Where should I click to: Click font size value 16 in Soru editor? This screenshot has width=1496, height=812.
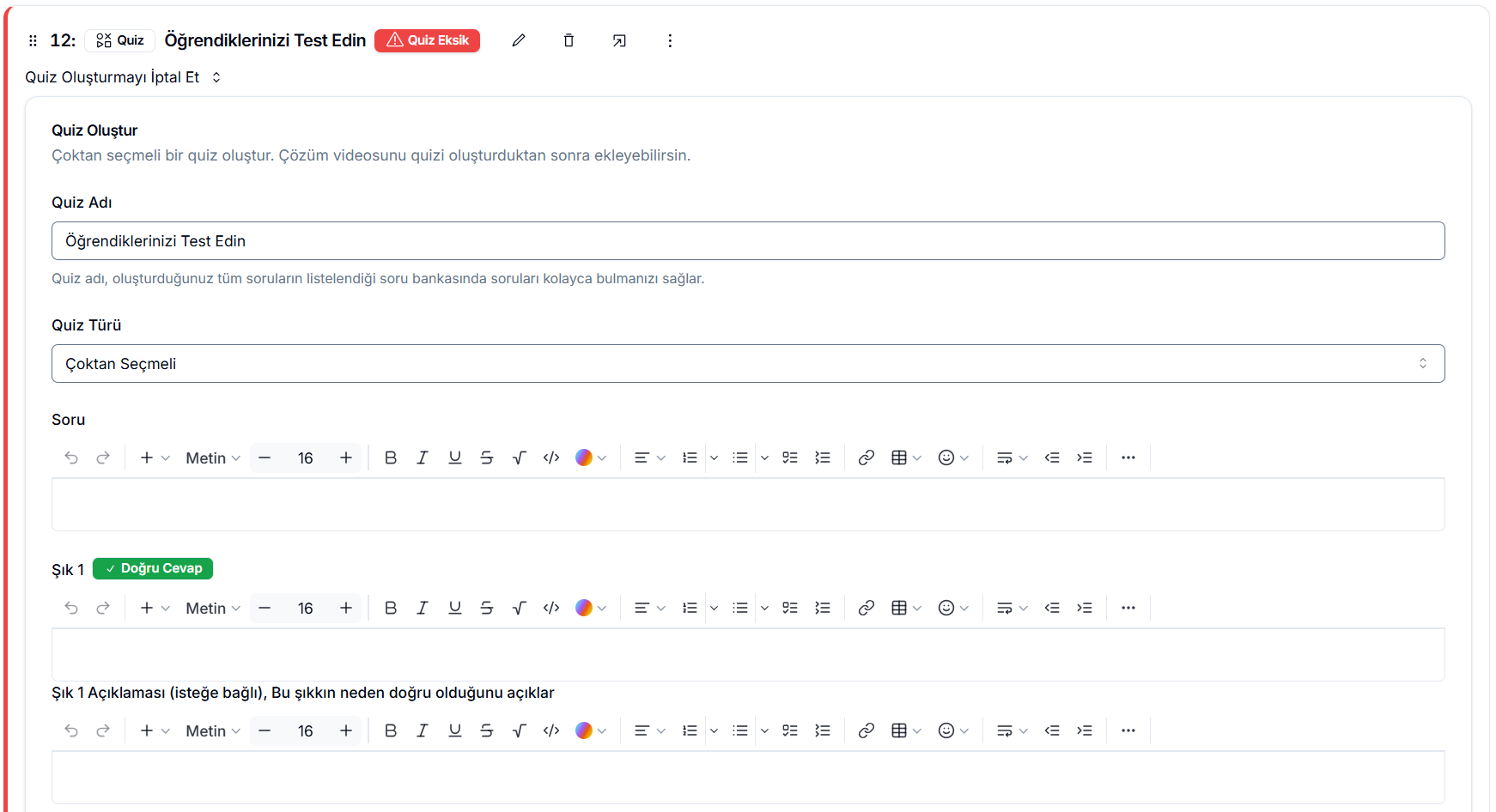306,458
